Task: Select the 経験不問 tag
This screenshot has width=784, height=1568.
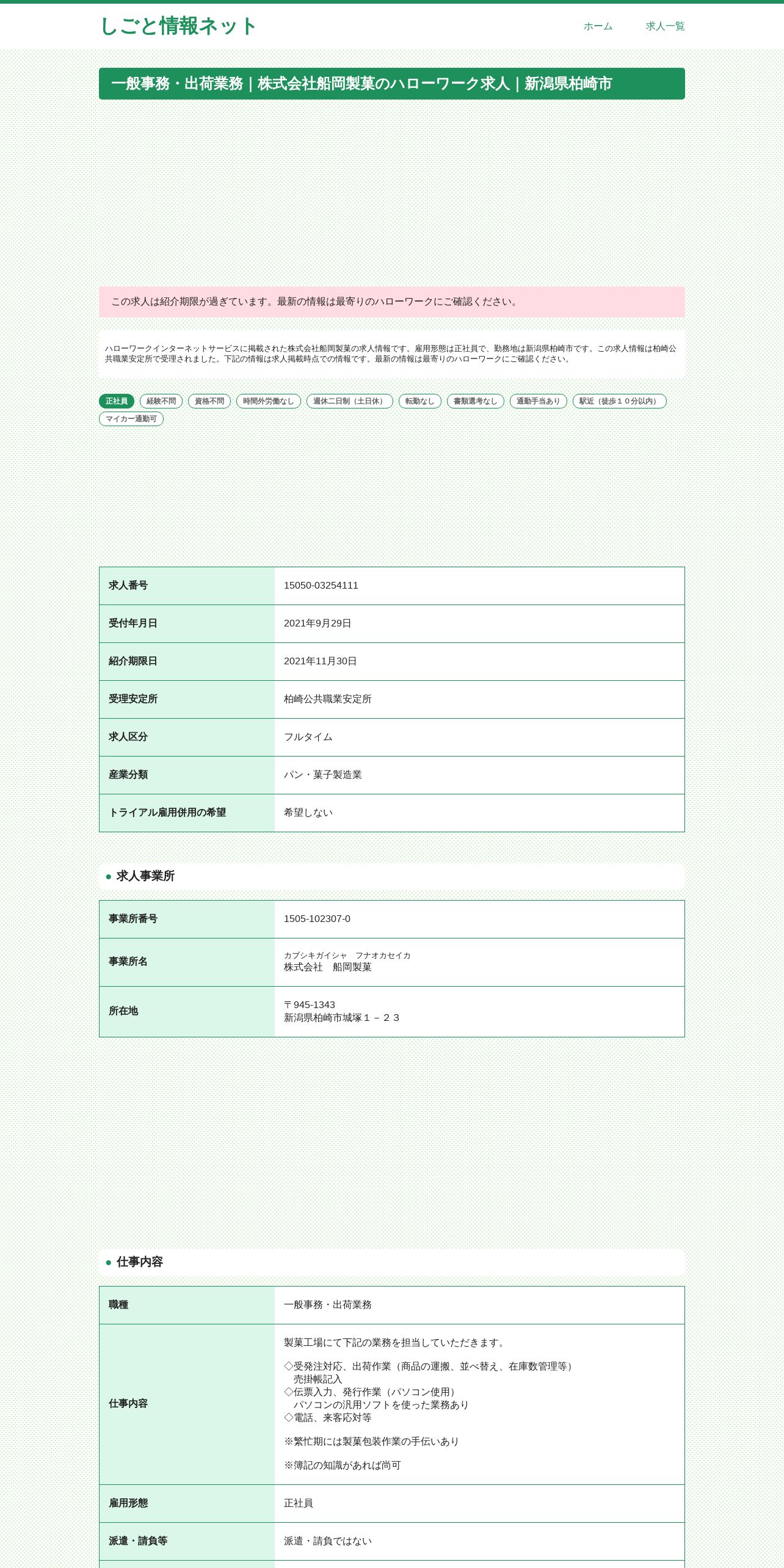Action: [x=161, y=401]
